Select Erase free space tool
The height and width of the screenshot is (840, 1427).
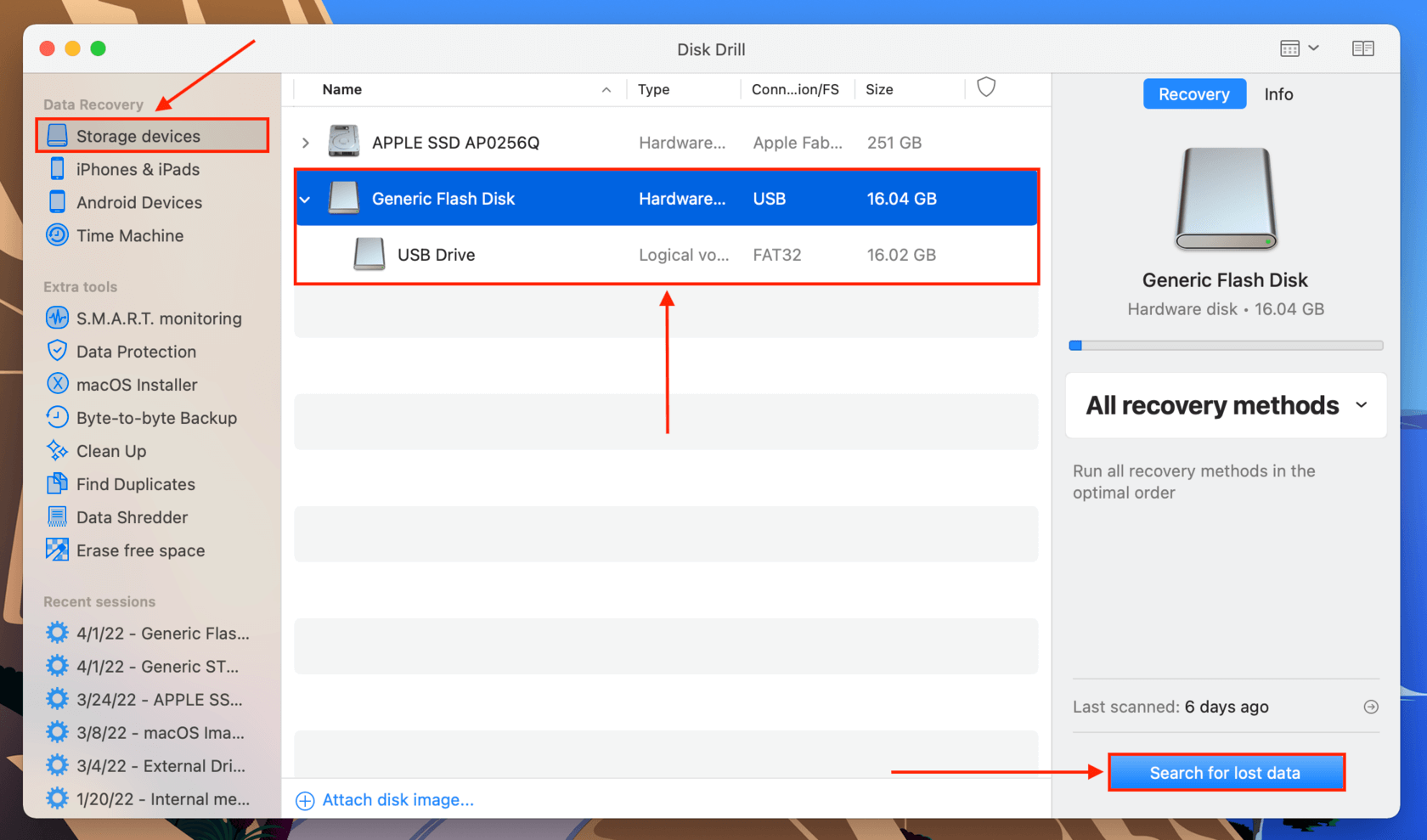tap(126, 550)
